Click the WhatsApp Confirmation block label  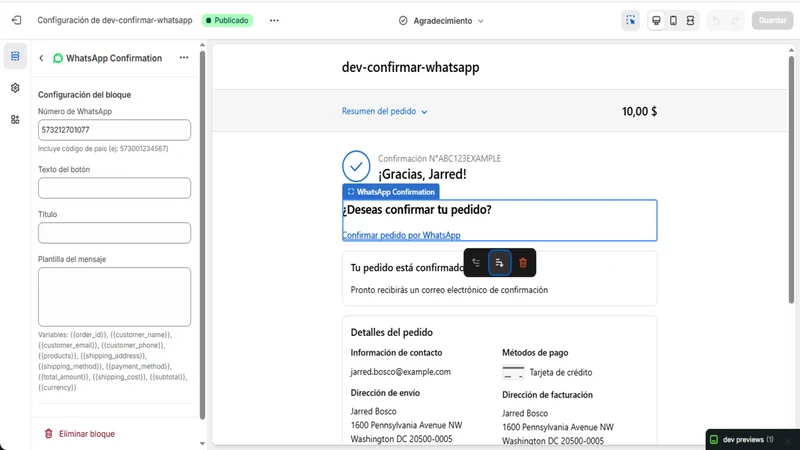(x=391, y=192)
